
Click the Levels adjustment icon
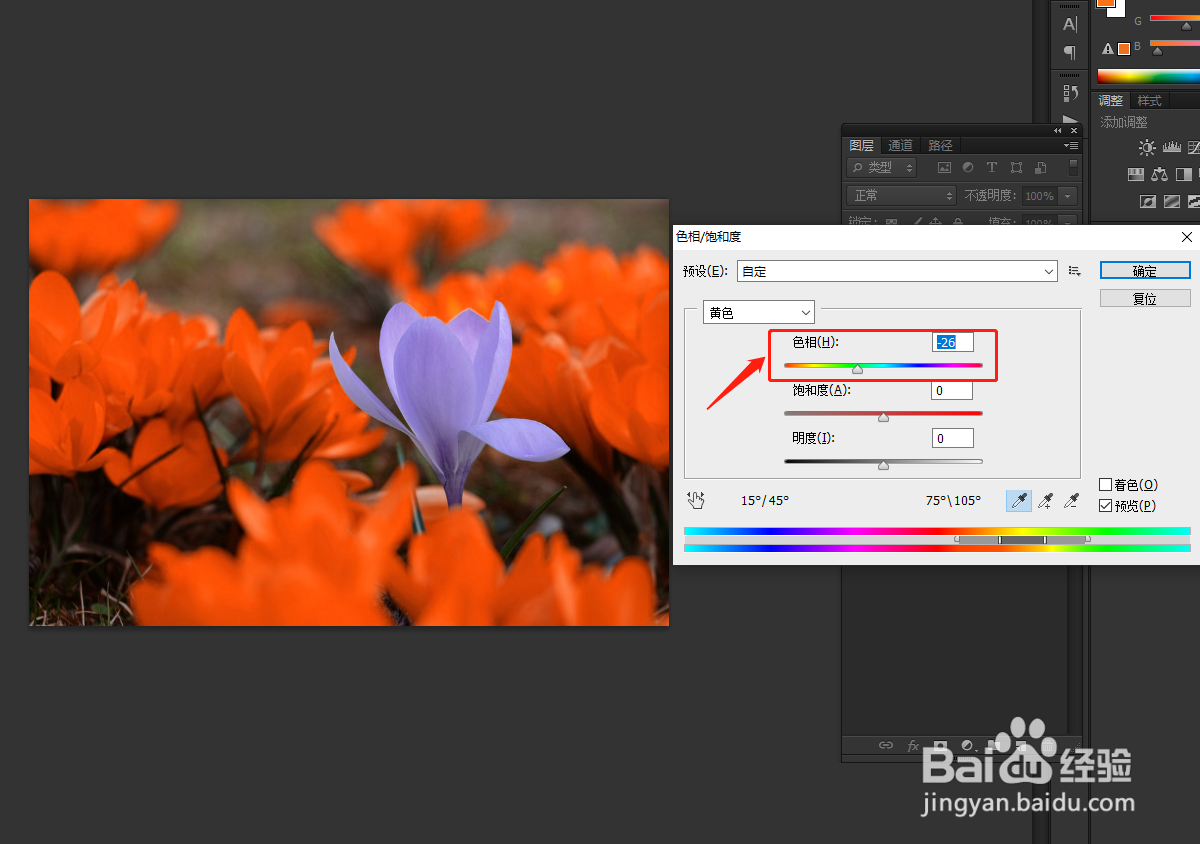(1174, 148)
